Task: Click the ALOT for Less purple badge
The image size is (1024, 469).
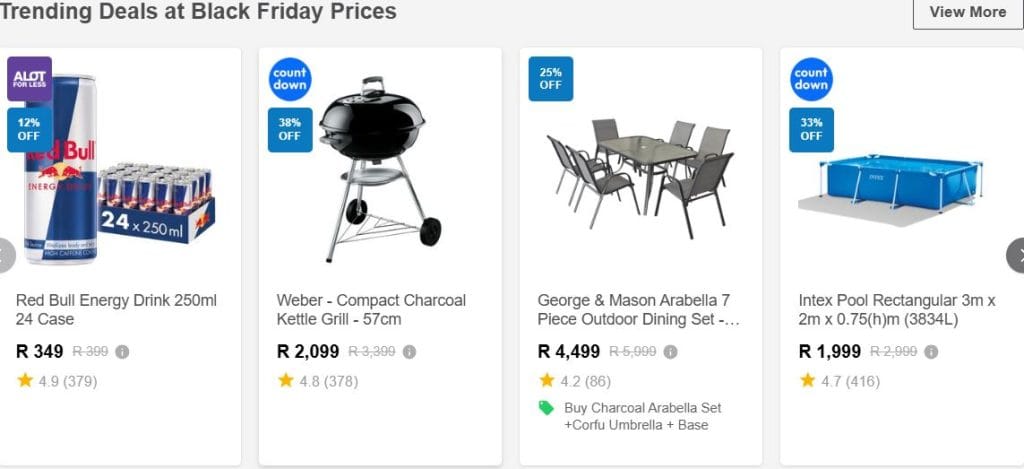Action: [29, 78]
